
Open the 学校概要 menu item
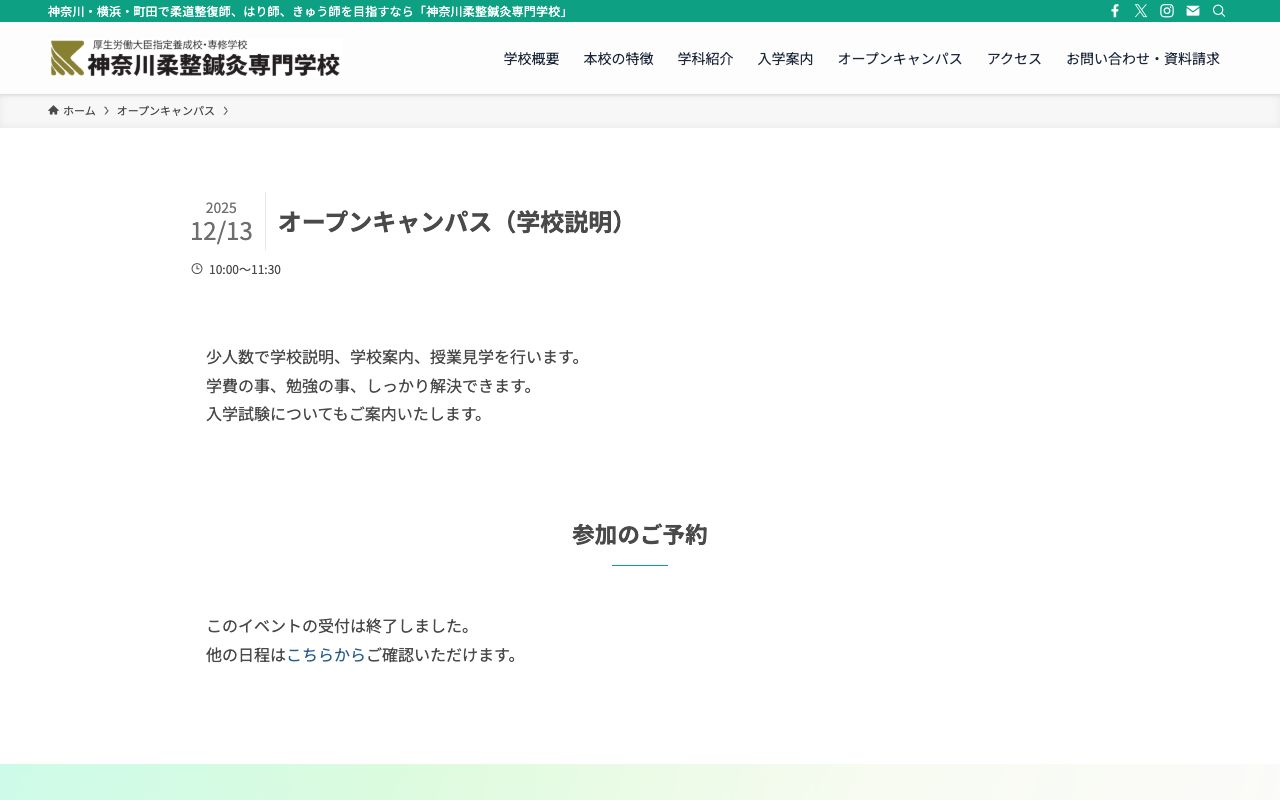(x=531, y=59)
